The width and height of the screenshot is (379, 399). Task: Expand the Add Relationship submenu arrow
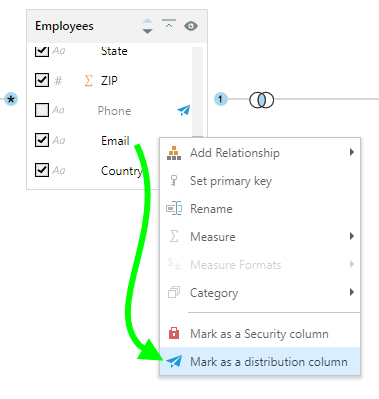pyautogui.click(x=352, y=152)
